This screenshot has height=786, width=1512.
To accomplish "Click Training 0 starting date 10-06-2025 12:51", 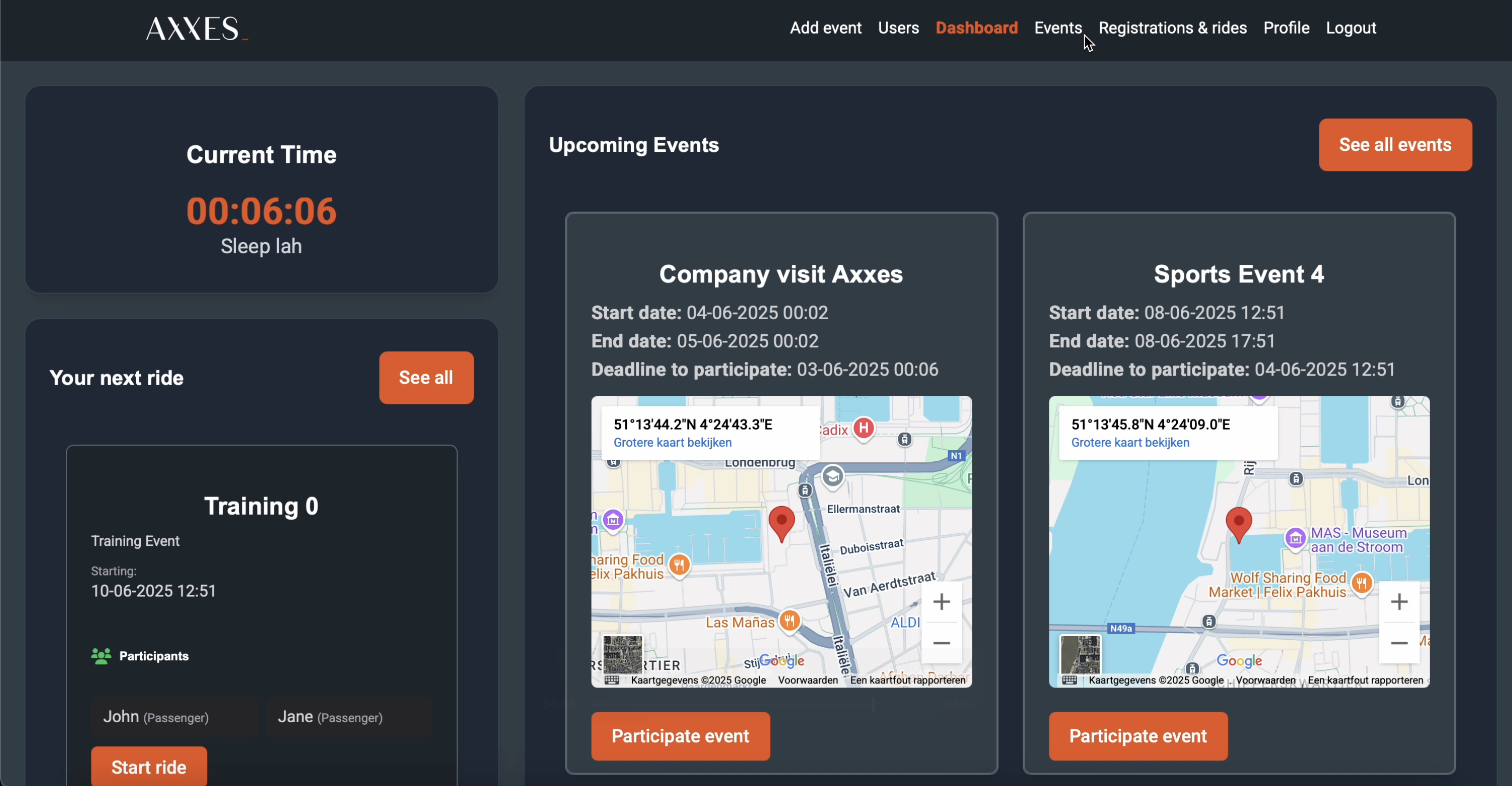I will (x=153, y=591).
